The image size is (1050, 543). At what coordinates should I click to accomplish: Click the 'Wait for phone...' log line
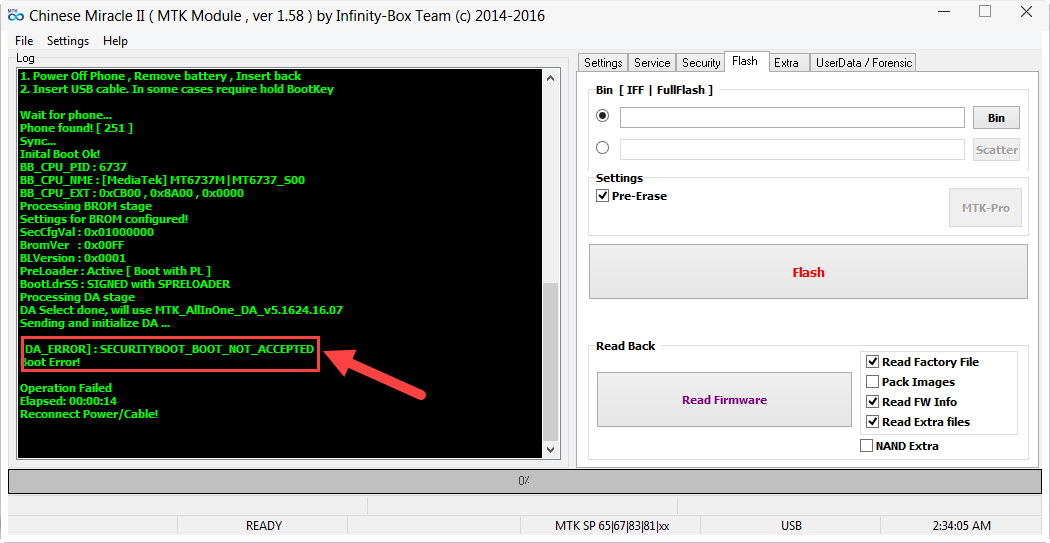click(x=66, y=115)
